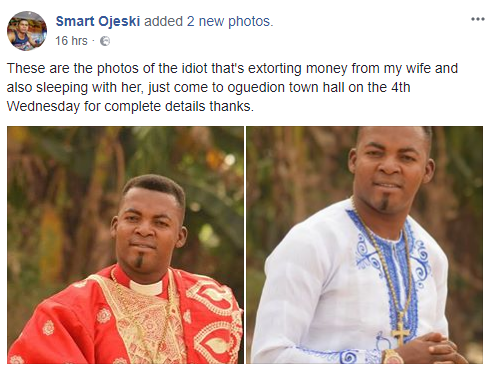The width and height of the screenshot is (491, 365).
Task: Open the three-dot post options menu
Action: [477, 19]
